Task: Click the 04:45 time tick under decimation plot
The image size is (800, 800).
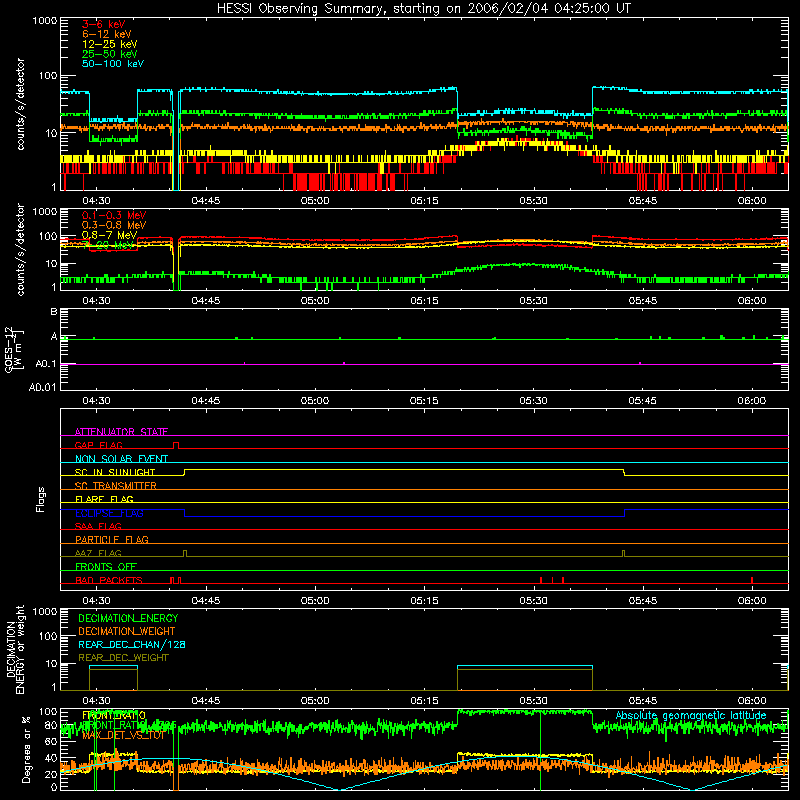Action: [x=206, y=701]
